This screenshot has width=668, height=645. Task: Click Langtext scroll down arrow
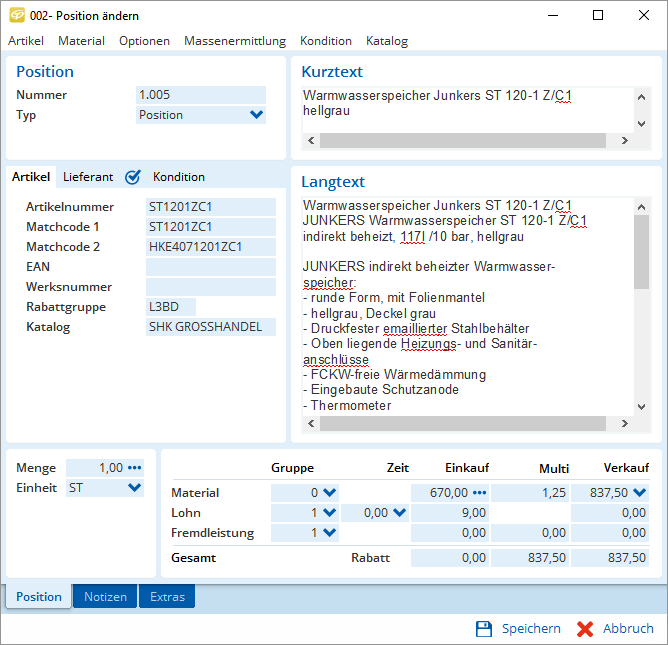(x=642, y=406)
